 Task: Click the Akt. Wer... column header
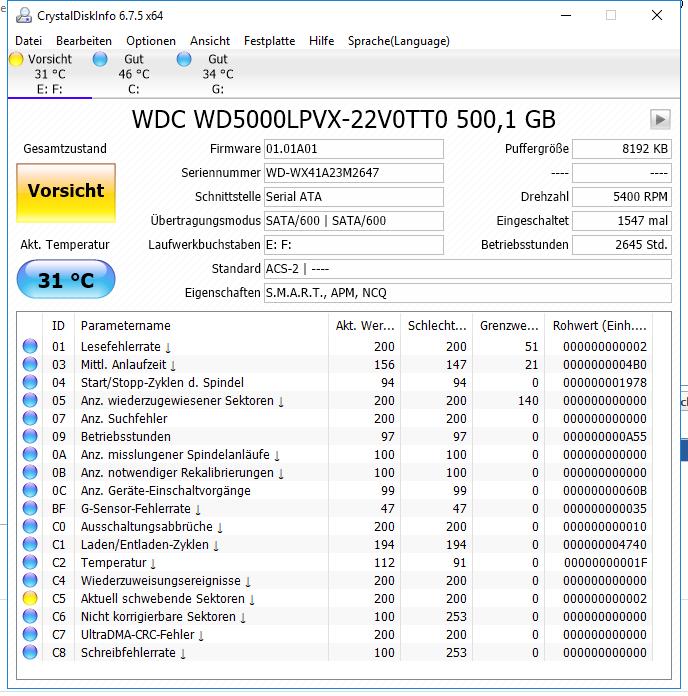coord(364,326)
